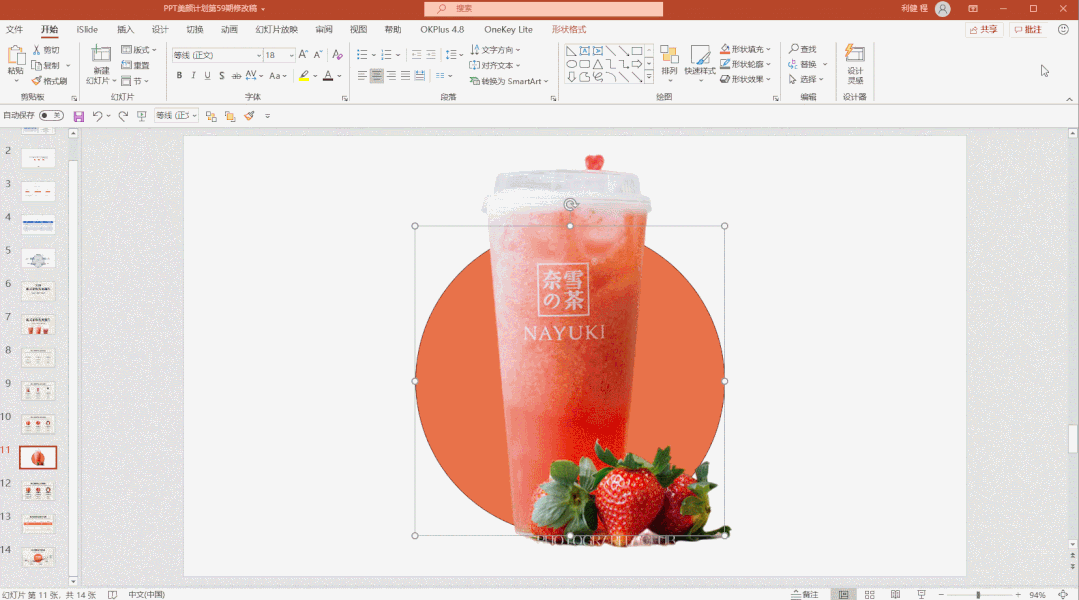Align text left in paragraph group
The image size is (1079, 600).
[x=362, y=76]
